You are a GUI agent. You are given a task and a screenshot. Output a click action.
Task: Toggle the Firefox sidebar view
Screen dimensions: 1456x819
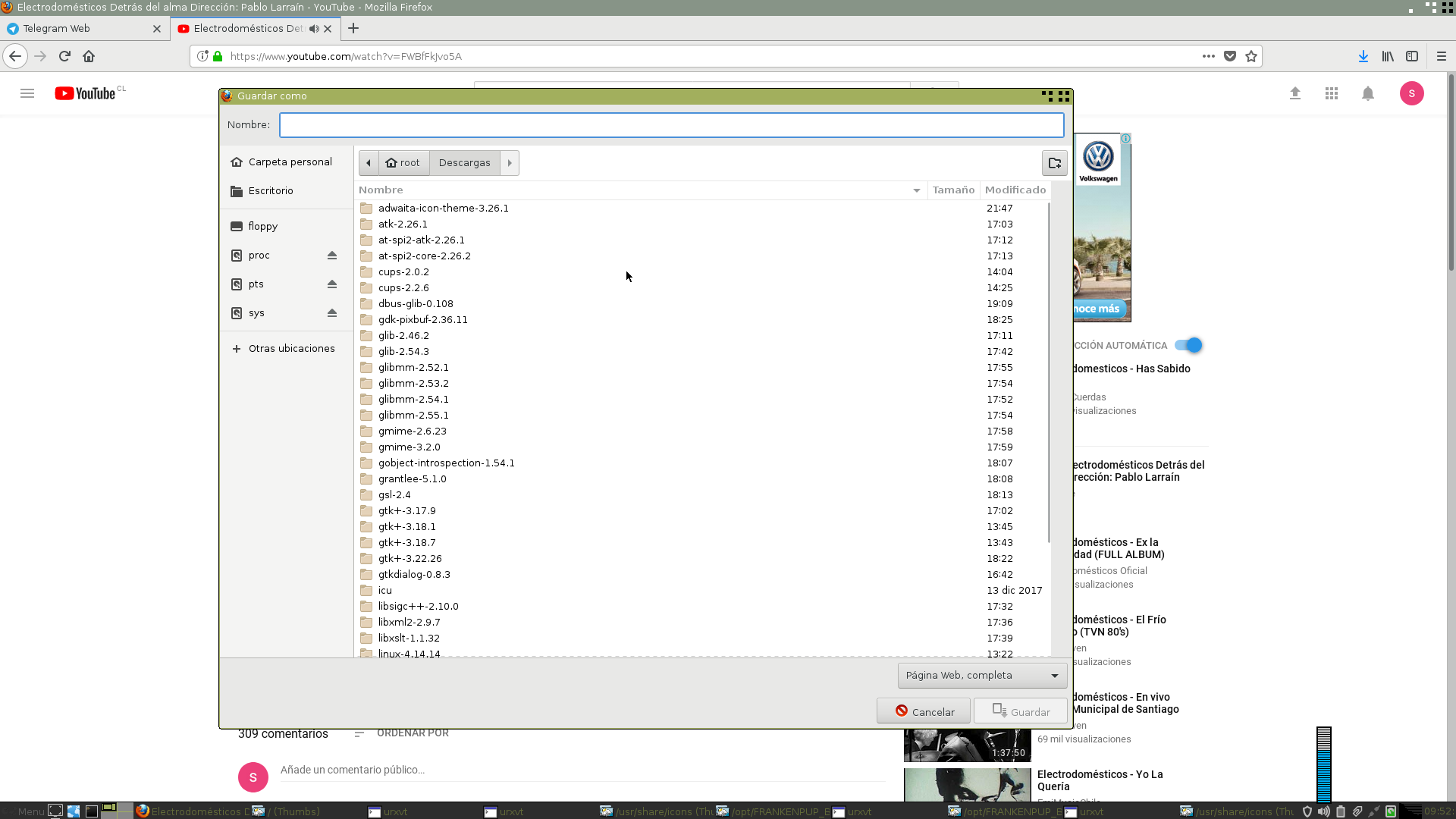point(1412,56)
